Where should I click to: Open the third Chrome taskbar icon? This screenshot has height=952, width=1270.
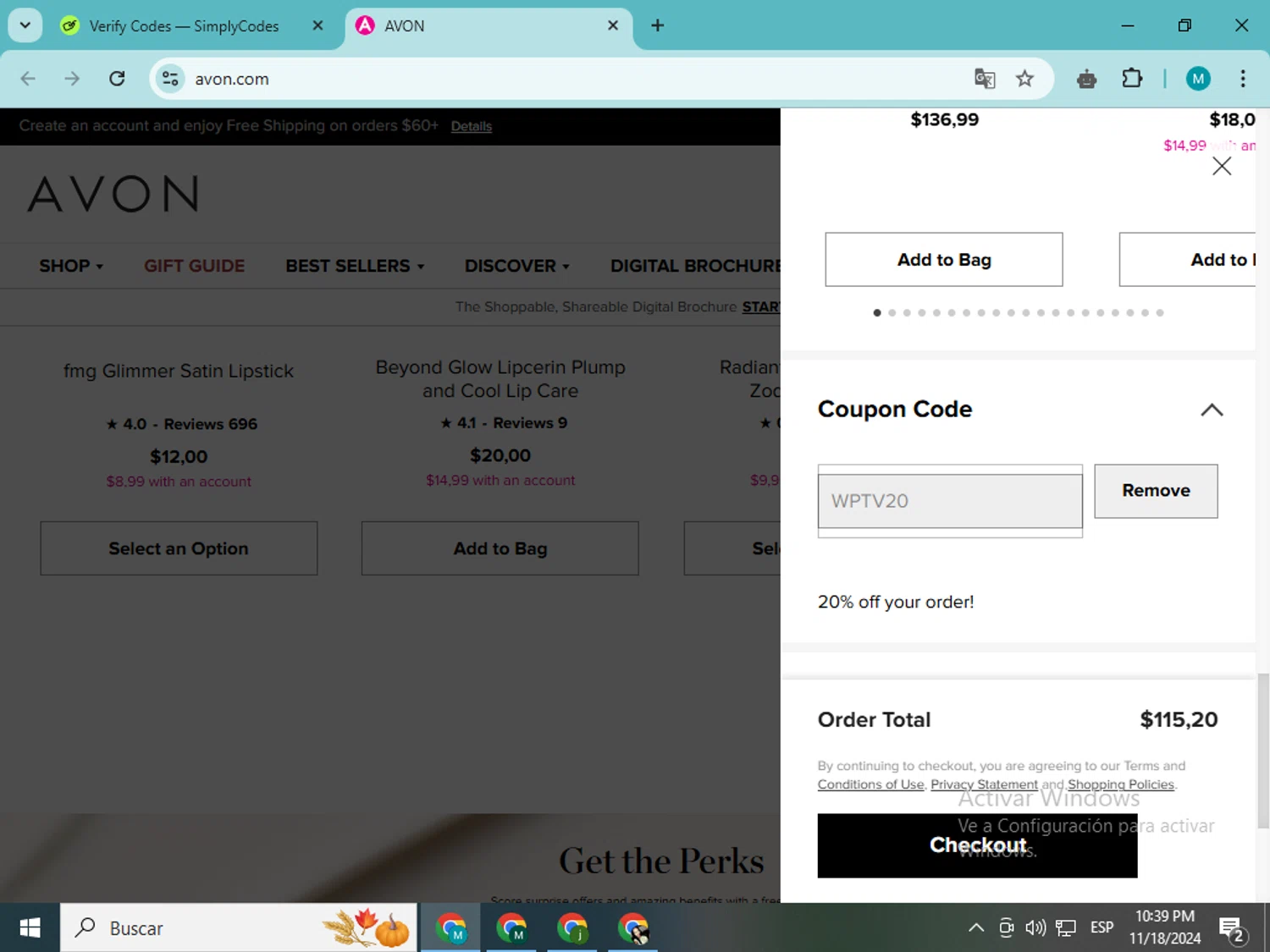572,928
